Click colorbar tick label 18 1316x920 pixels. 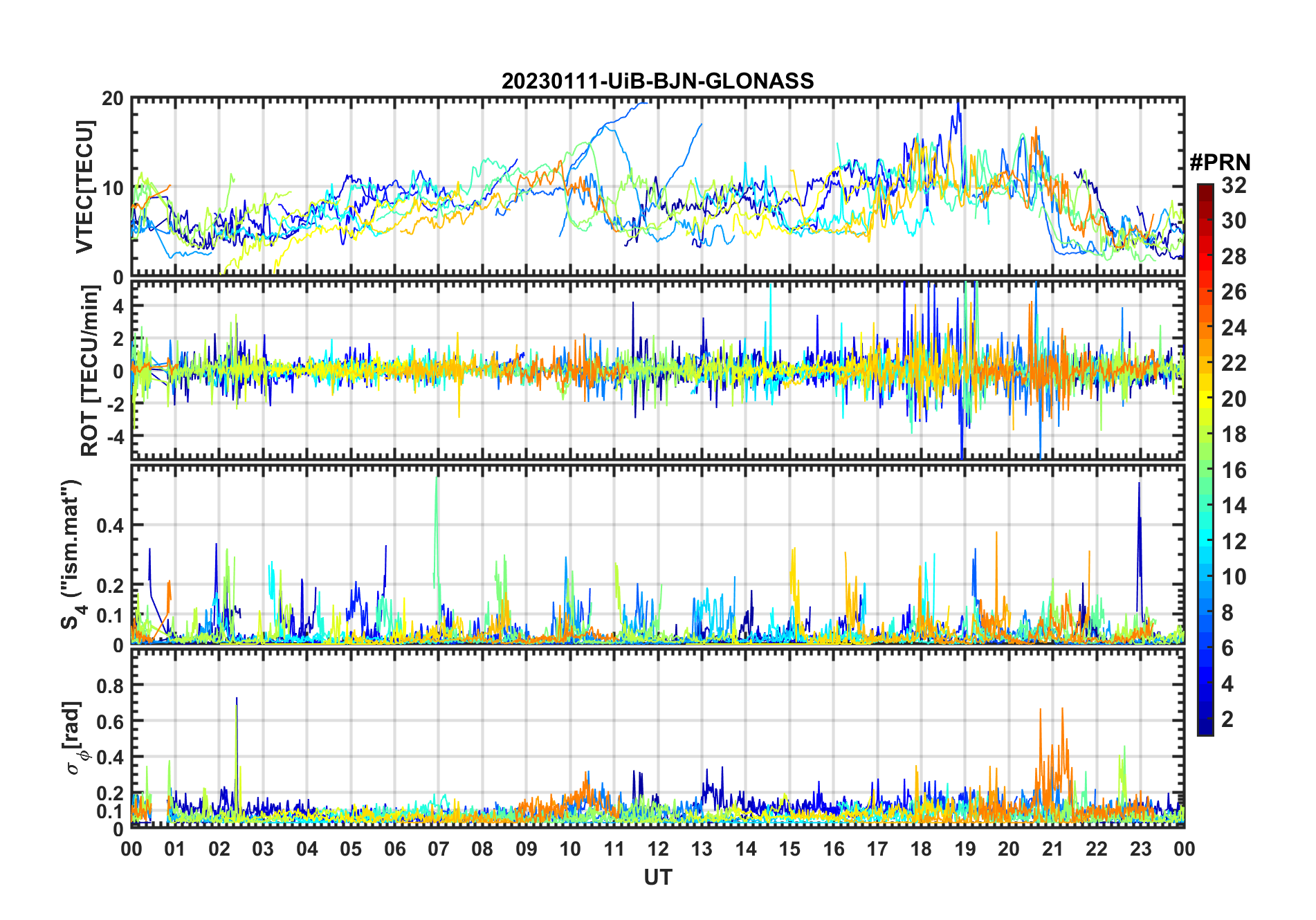1234,434
